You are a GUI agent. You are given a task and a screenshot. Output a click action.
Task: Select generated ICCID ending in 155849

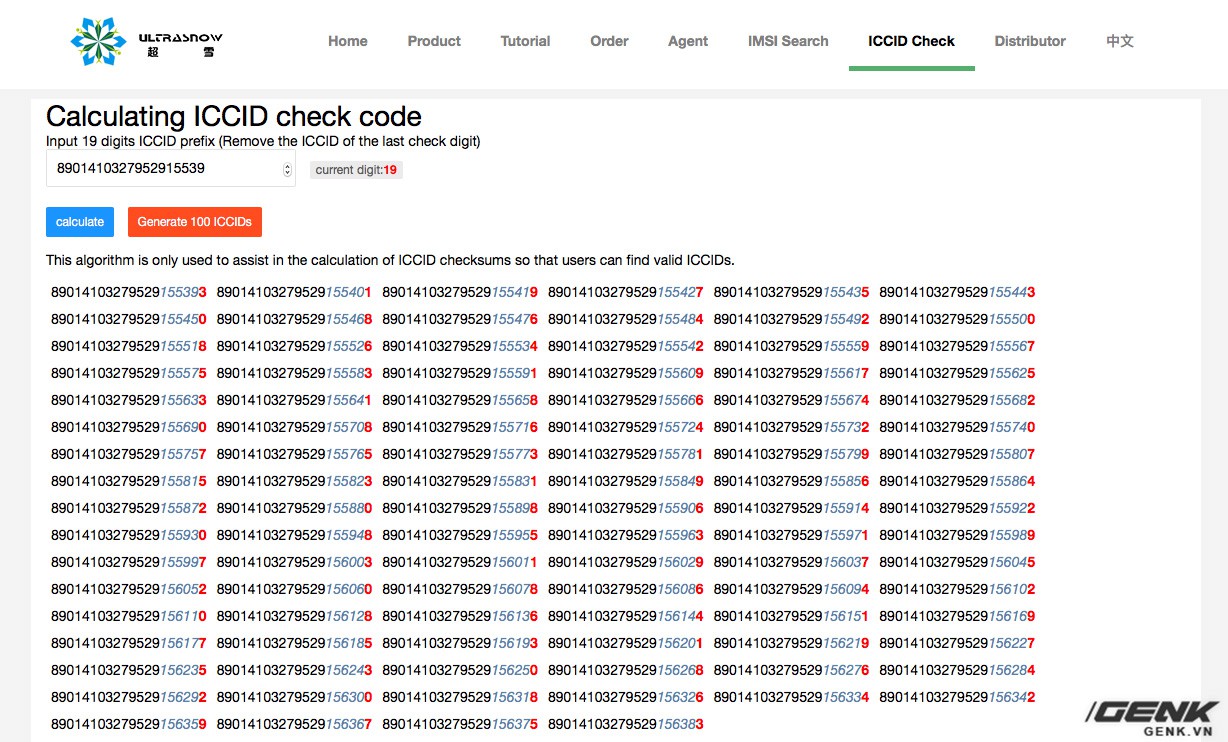point(626,482)
